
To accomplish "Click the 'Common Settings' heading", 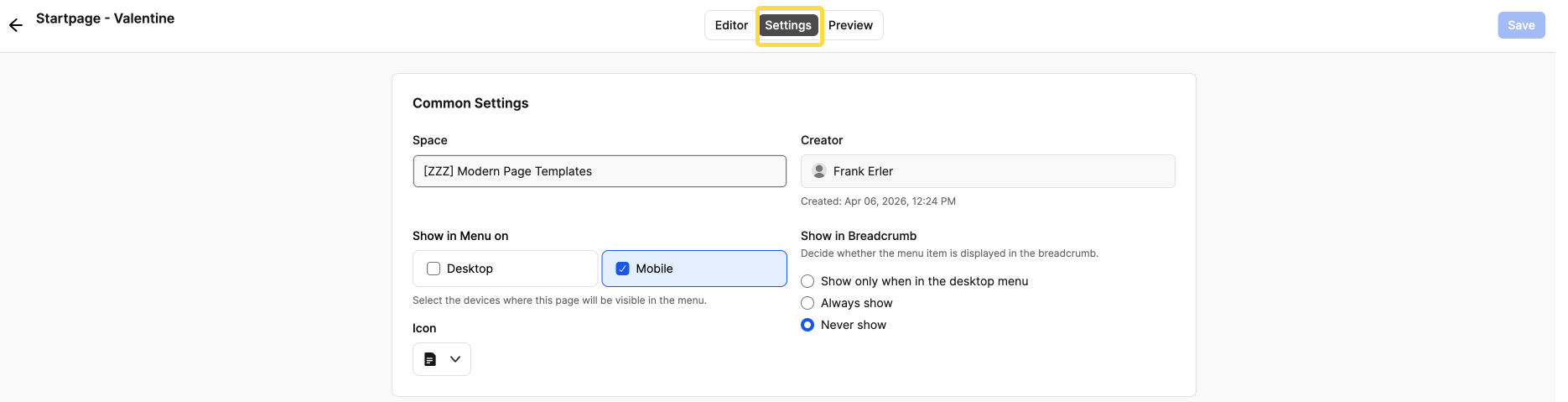I will click(470, 103).
